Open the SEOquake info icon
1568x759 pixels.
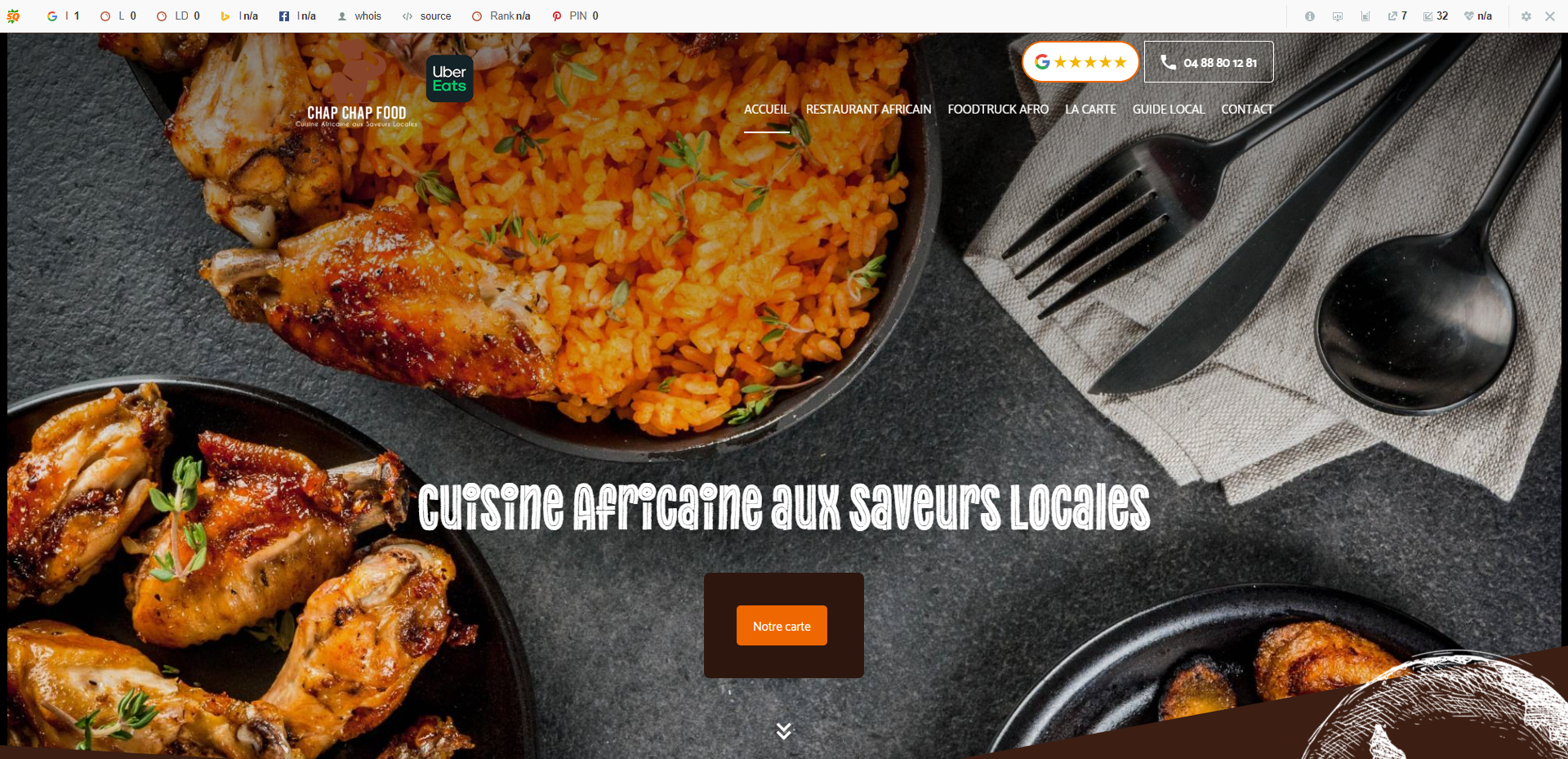coord(1310,16)
